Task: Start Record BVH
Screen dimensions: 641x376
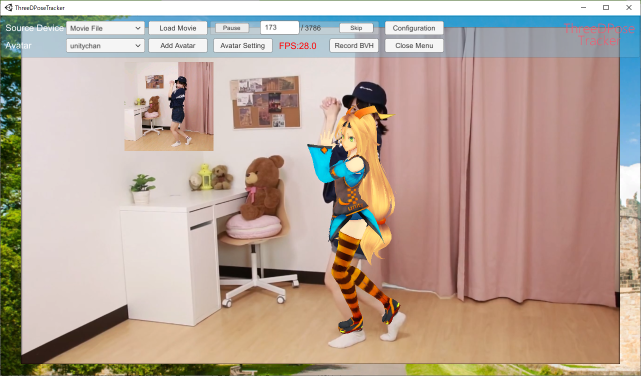Action: pos(354,45)
